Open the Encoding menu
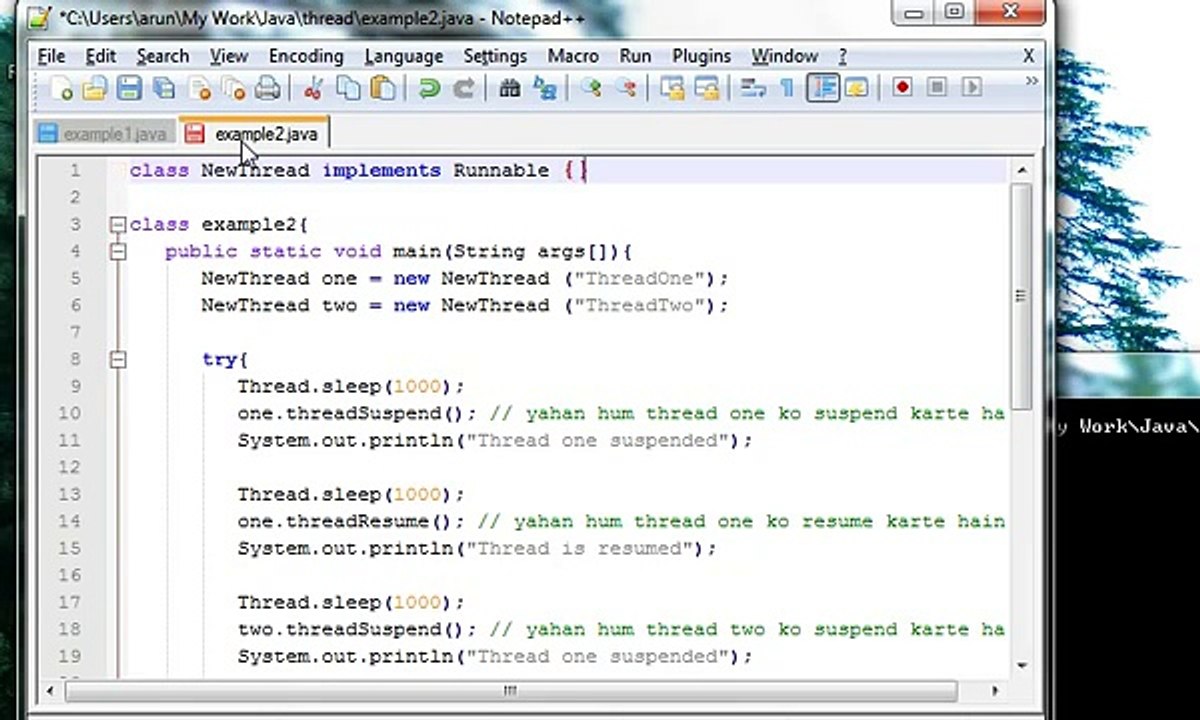The width and height of the screenshot is (1200, 720). click(306, 56)
